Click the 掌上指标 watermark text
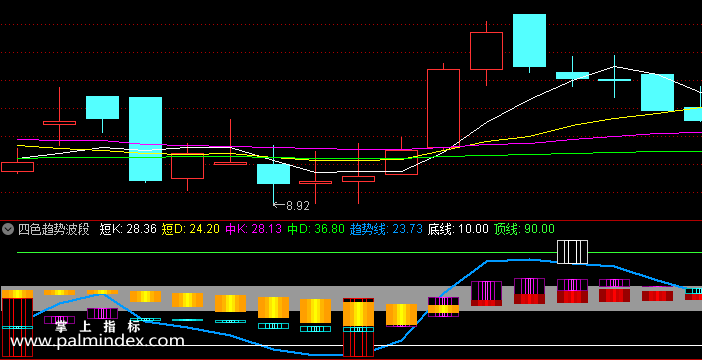The image size is (702, 360). tap(98, 326)
